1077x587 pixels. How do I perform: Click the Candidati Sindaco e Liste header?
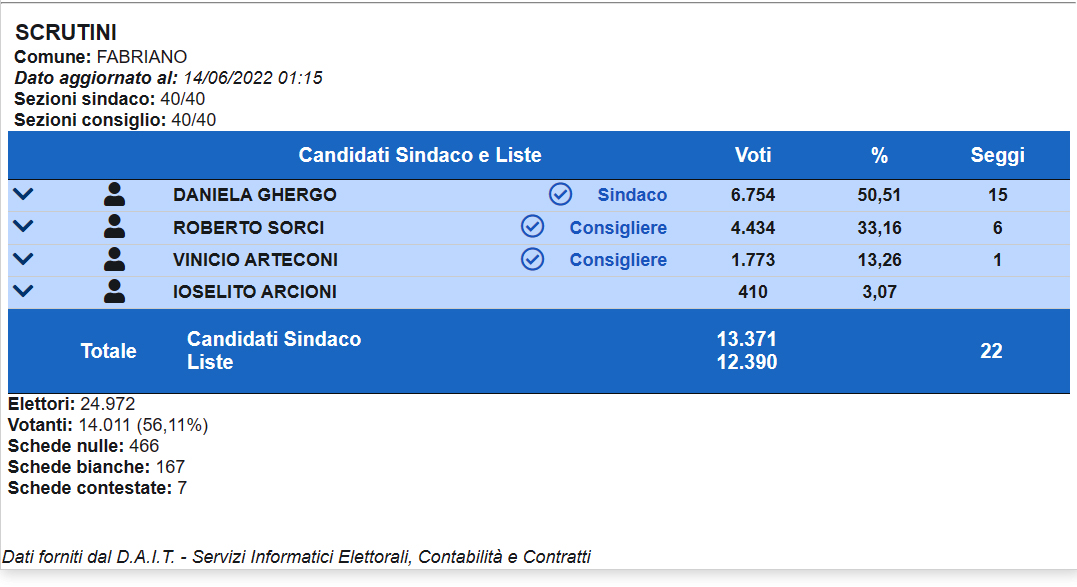pos(420,156)
